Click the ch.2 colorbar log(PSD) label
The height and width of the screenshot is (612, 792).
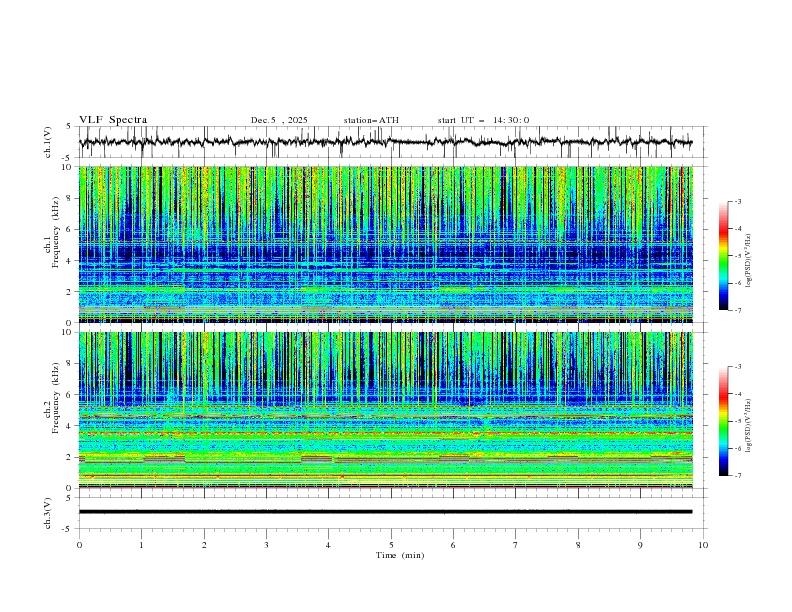point(750,426)
